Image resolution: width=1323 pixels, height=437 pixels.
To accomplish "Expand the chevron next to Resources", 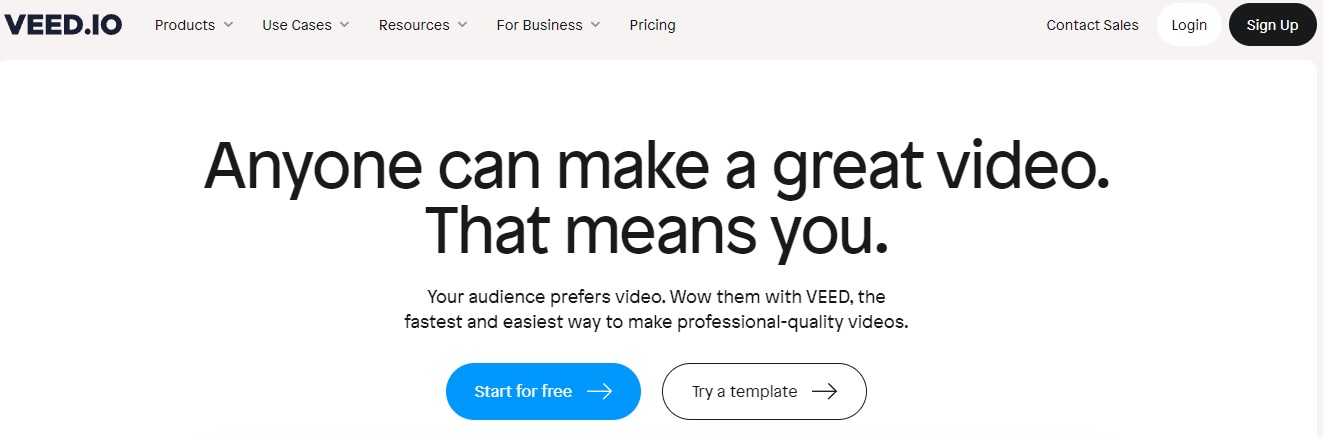I will [462, 25].
